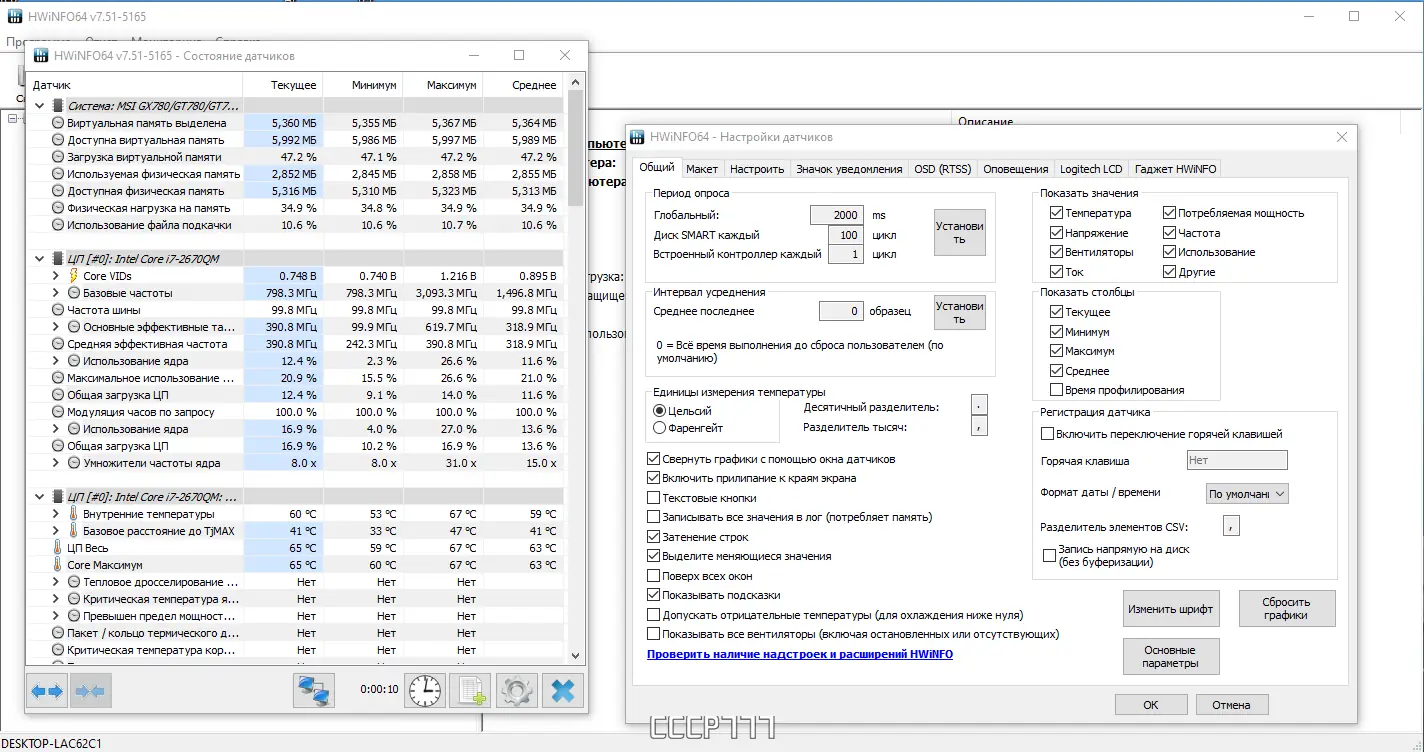Expand the Core VIDs row
The height and width of the screenshot is (752, 1424).
point(56,276)
